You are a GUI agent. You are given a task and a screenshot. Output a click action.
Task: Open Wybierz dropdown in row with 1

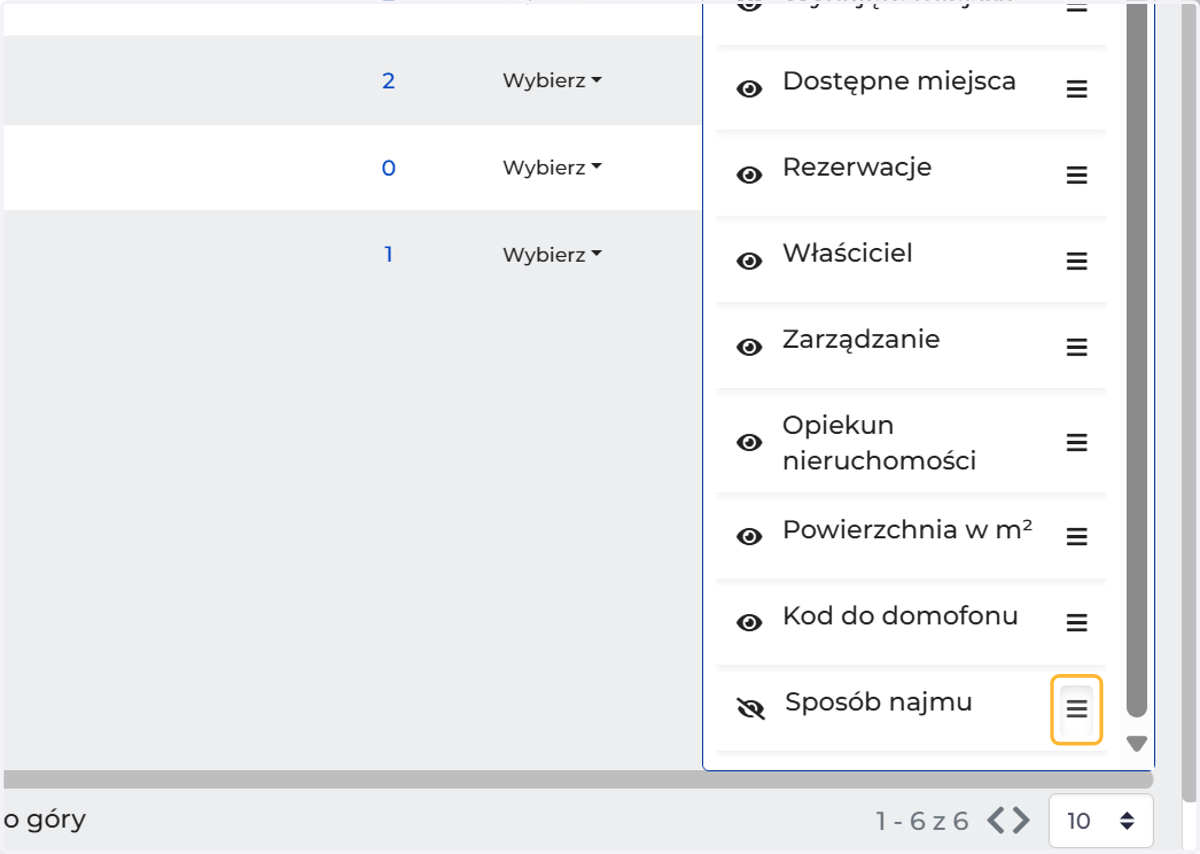pos(552,255)
